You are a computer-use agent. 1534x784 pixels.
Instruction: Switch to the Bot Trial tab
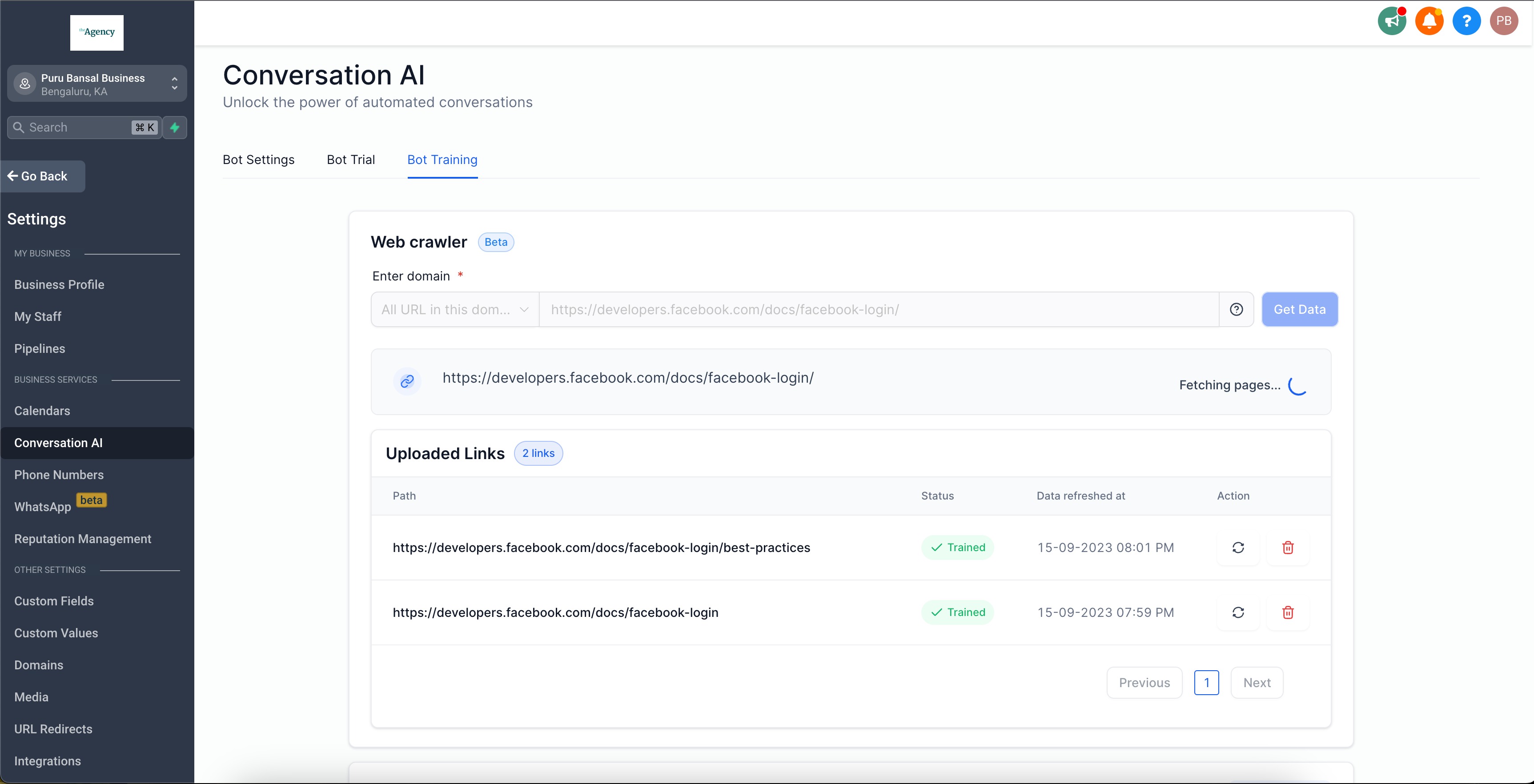(351, 160)
